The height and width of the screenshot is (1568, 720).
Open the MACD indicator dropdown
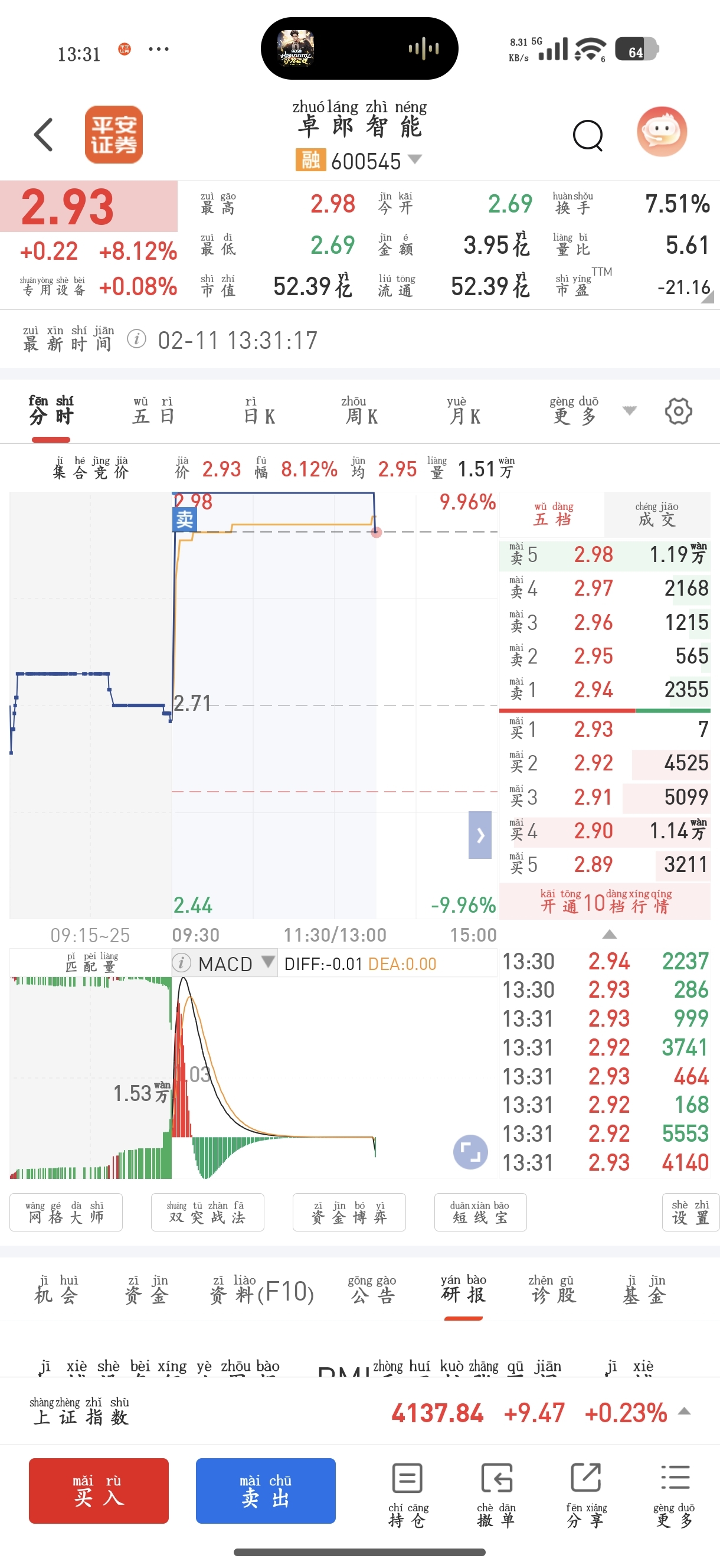point(268,961)
